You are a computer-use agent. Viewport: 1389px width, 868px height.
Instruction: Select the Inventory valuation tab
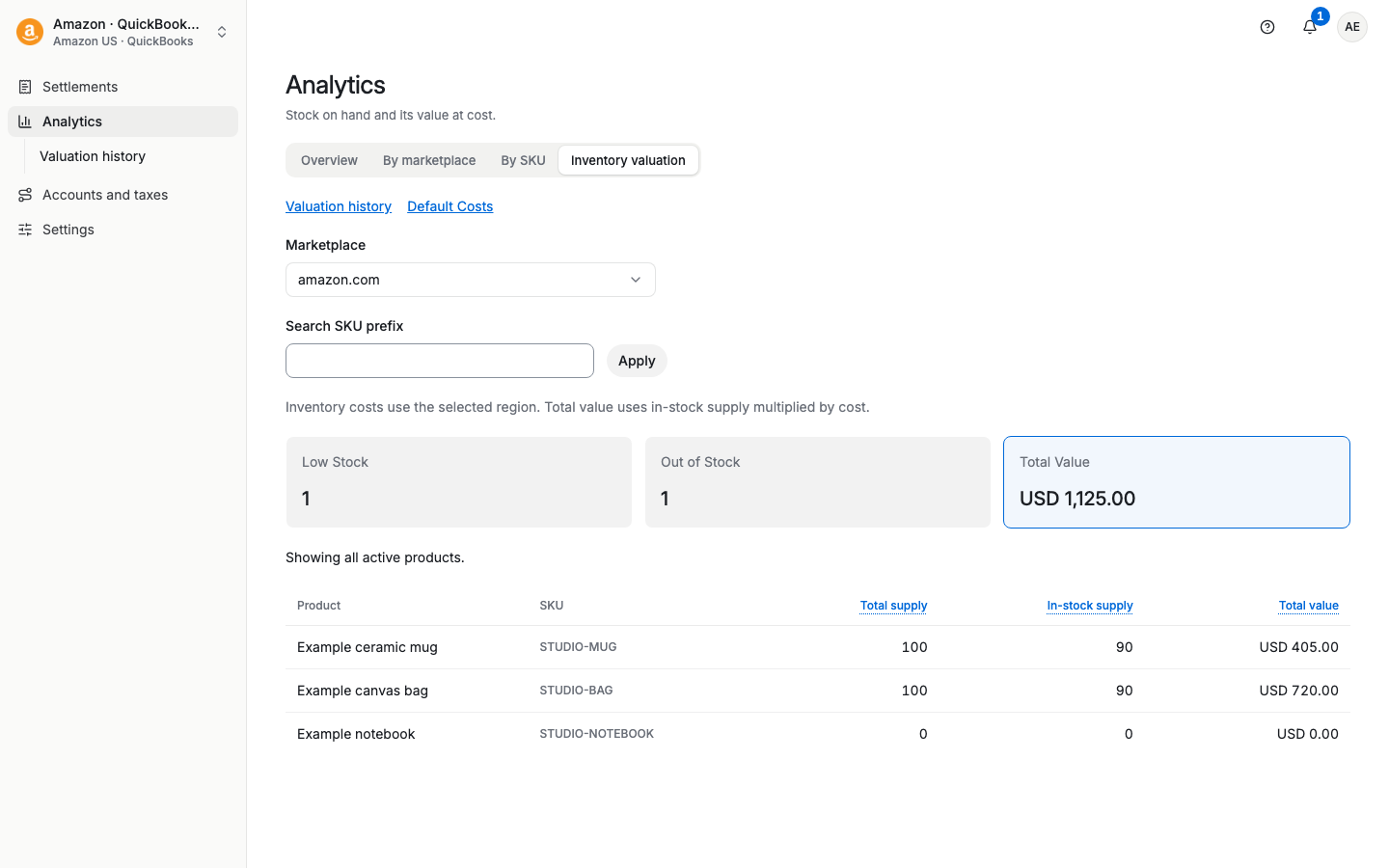(628, 160)
